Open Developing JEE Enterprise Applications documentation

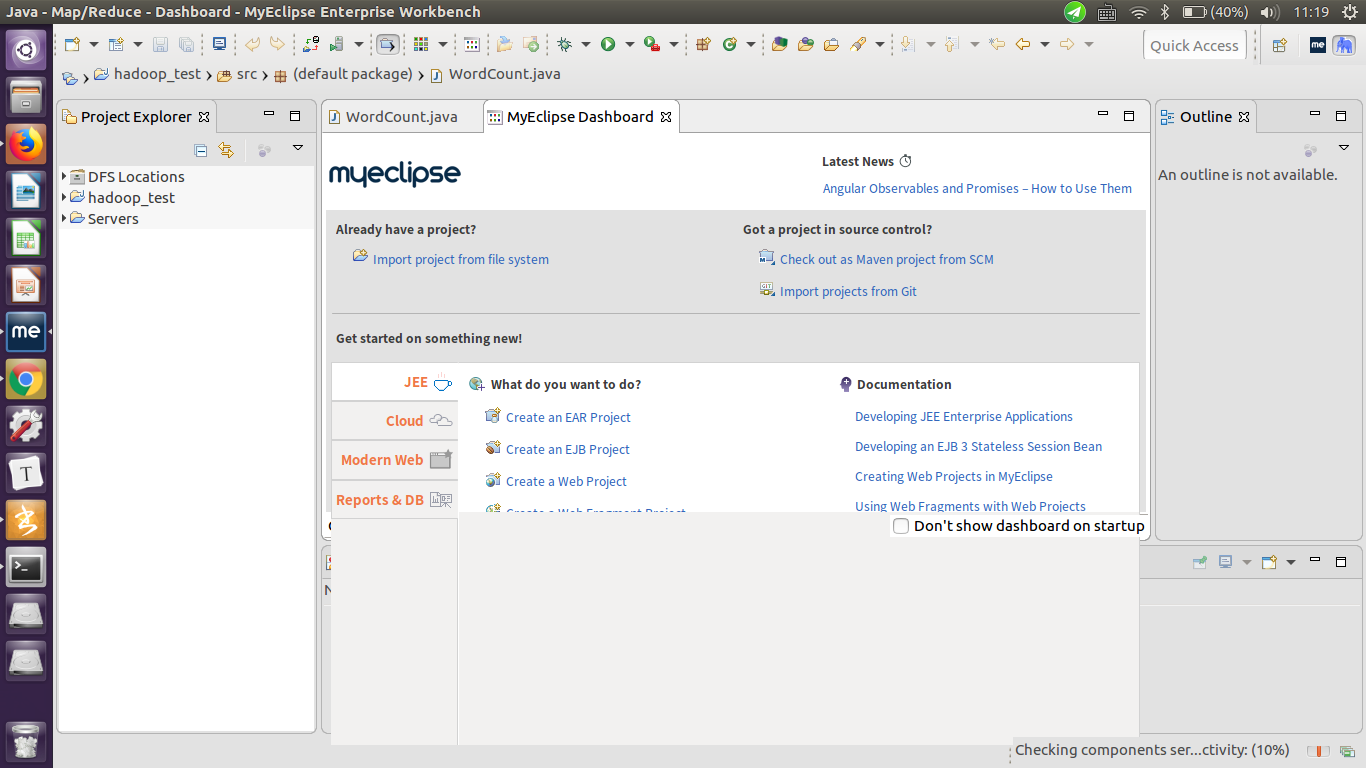click(x=964, y=416)
